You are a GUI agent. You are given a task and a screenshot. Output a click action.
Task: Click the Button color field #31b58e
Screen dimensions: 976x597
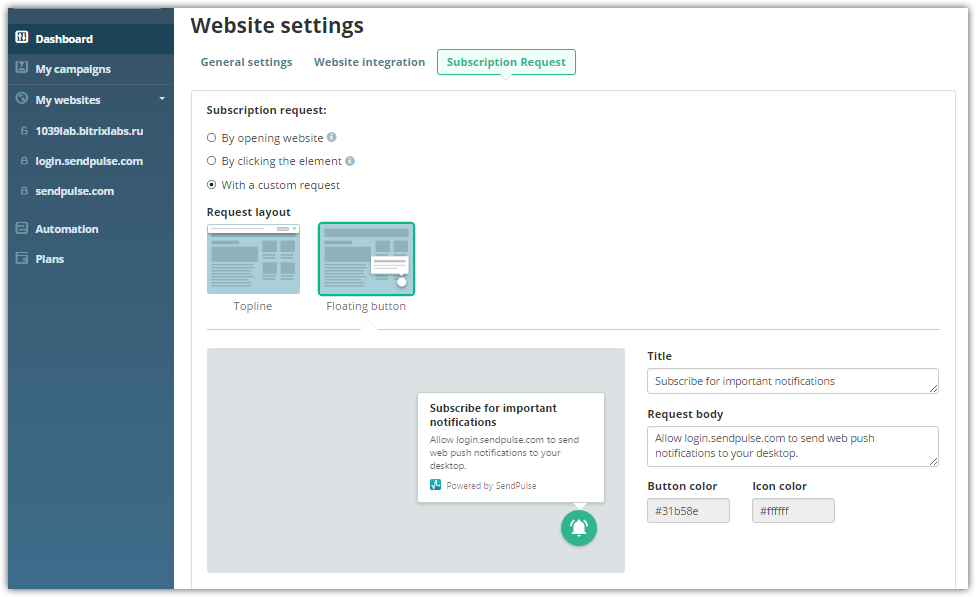click(x=688, y=510)
